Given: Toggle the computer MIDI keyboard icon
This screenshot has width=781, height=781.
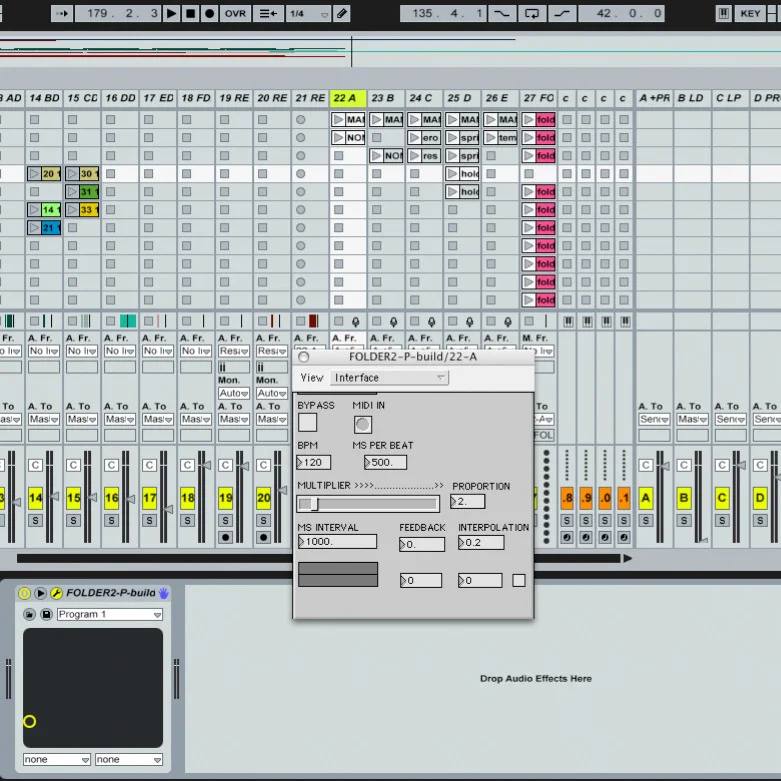Looking at the screenshot, I should [723, 13].
